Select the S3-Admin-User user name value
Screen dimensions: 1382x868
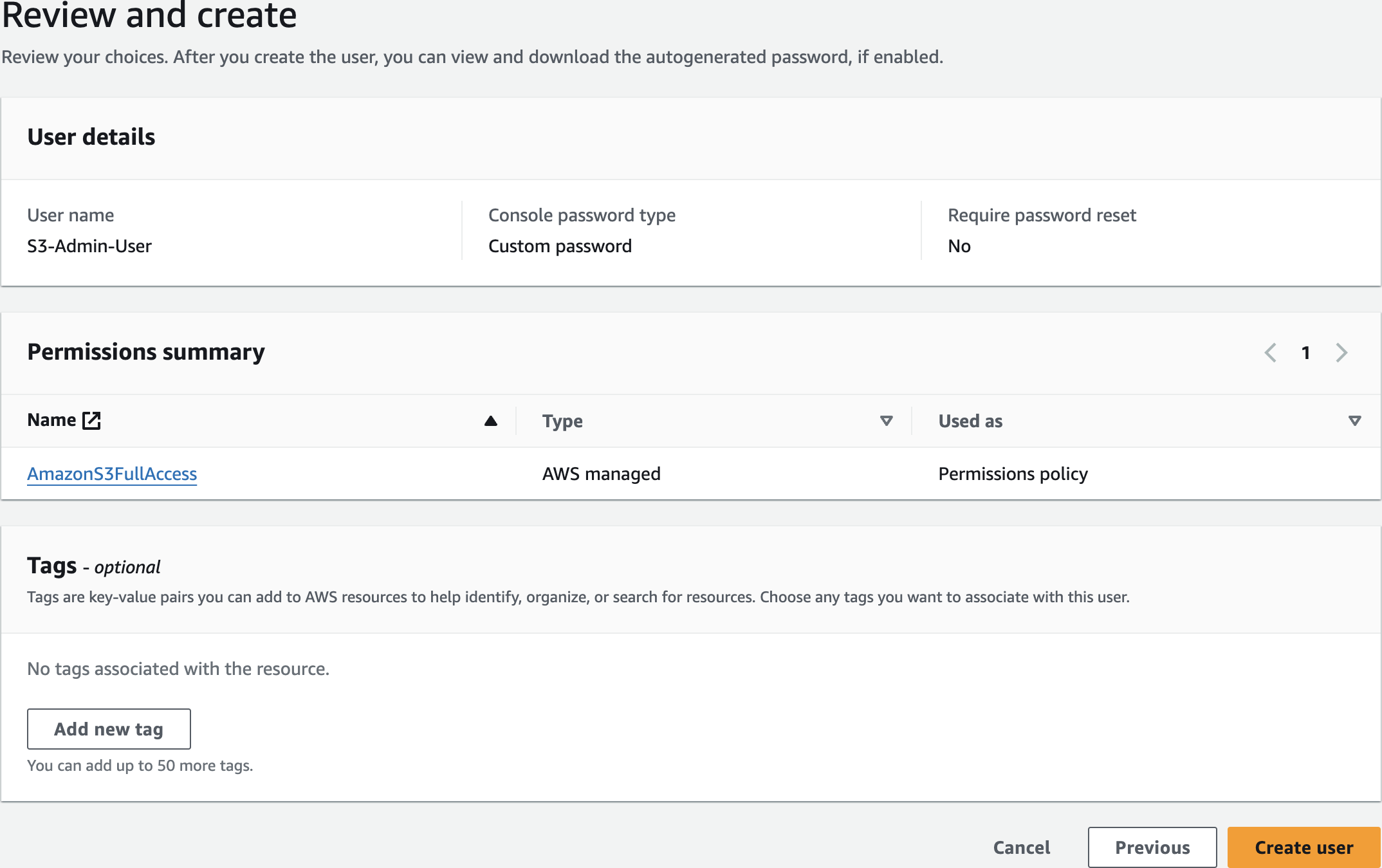tap(89, 246)
